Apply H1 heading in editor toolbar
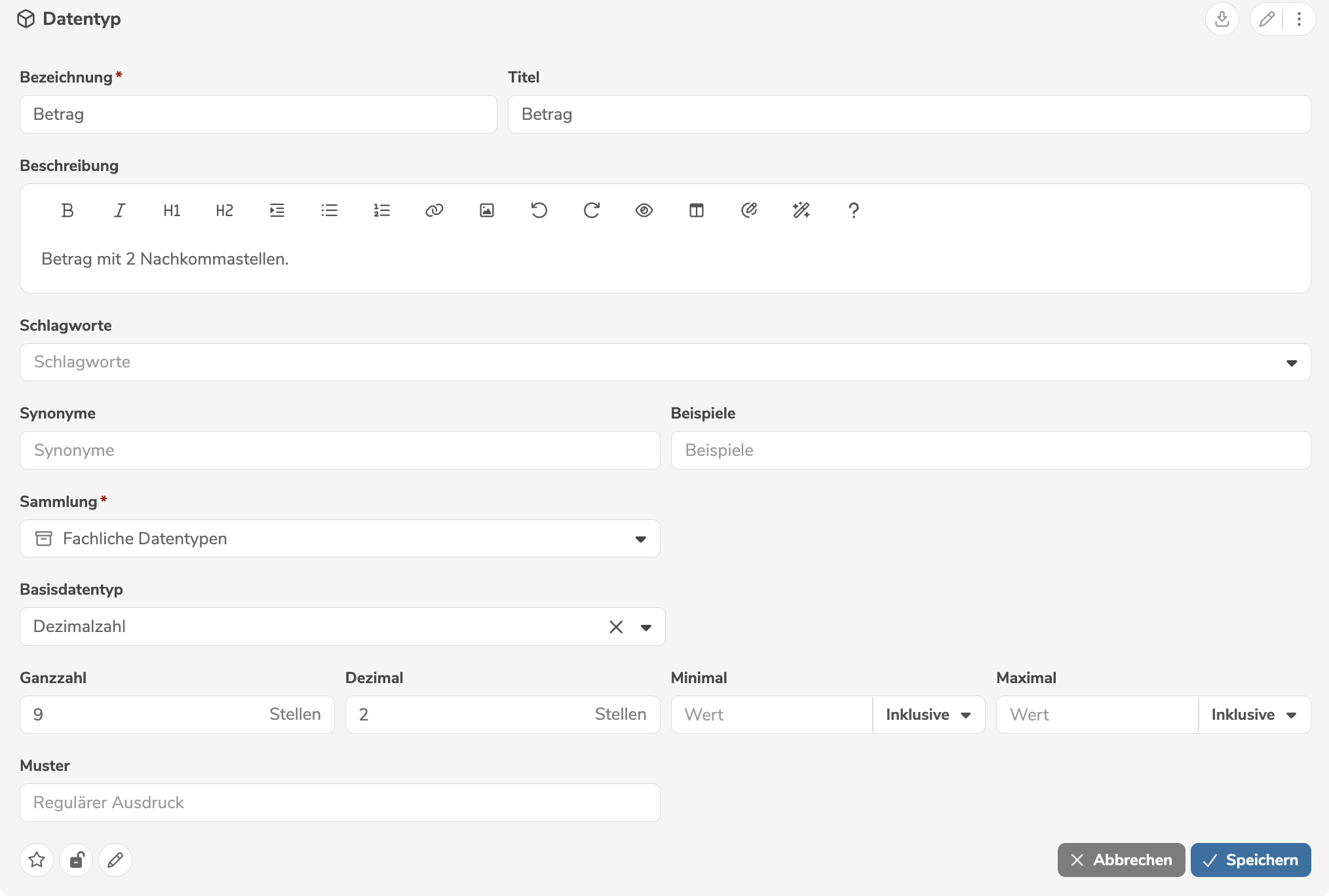 tap(172, 210)
